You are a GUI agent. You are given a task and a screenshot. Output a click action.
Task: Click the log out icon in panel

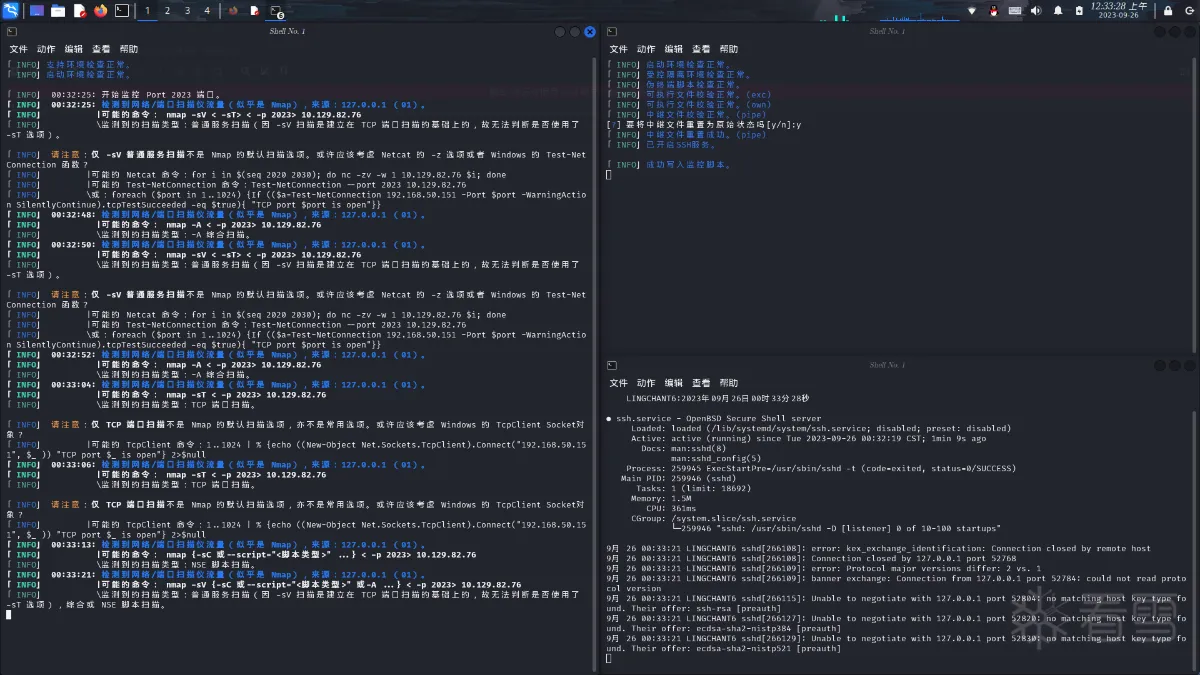pyautogui.click(x=1188, y=11)
